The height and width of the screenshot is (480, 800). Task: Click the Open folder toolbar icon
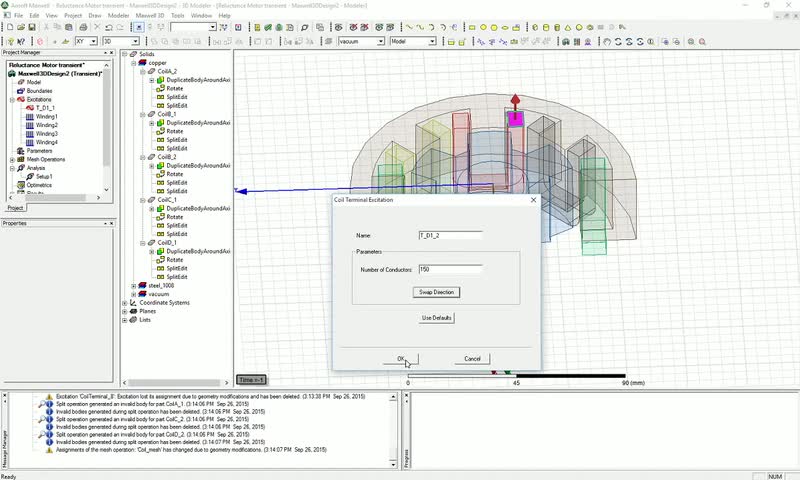tap(21, 27)
